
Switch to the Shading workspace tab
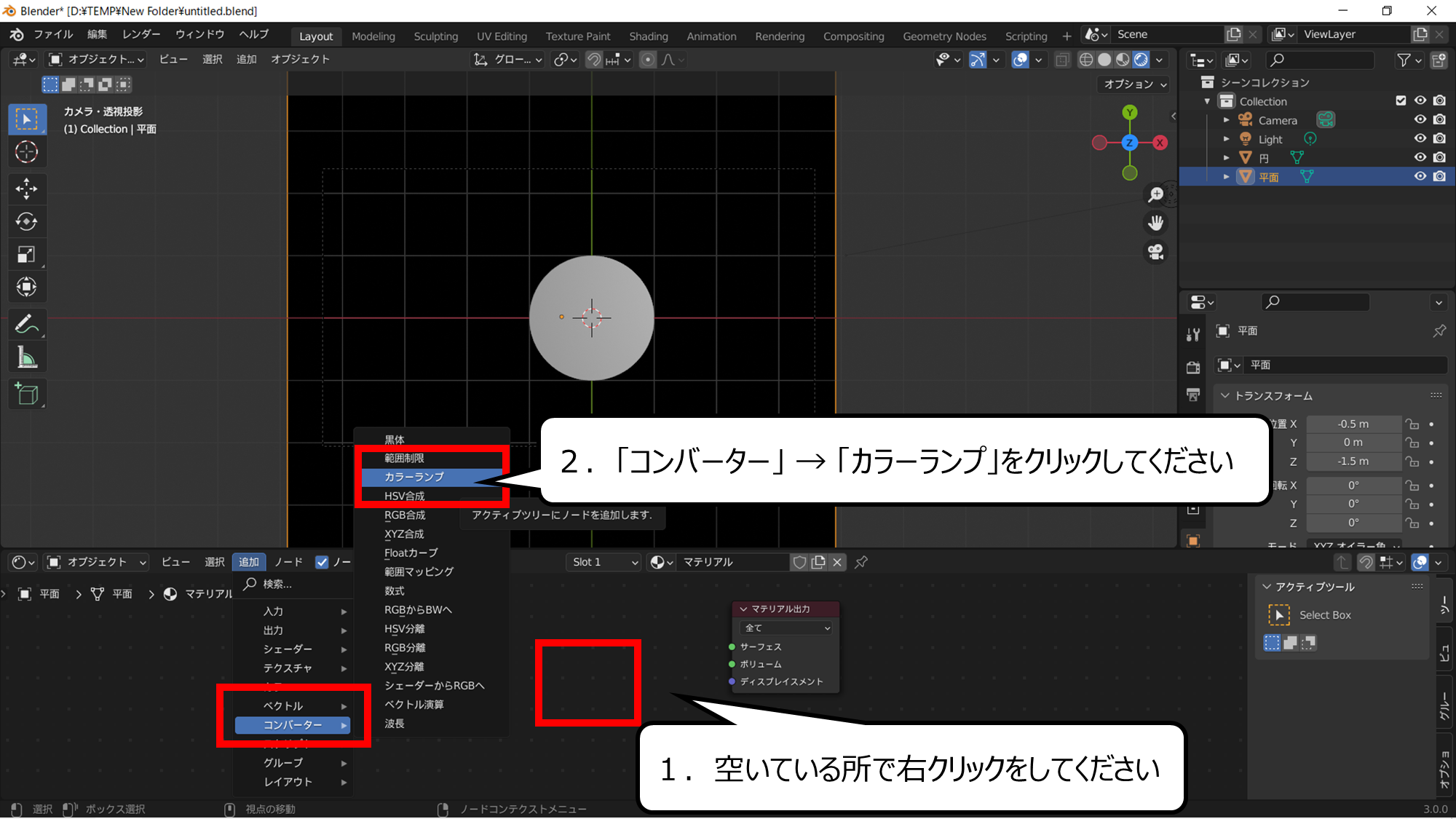click(x=648, y=36)
